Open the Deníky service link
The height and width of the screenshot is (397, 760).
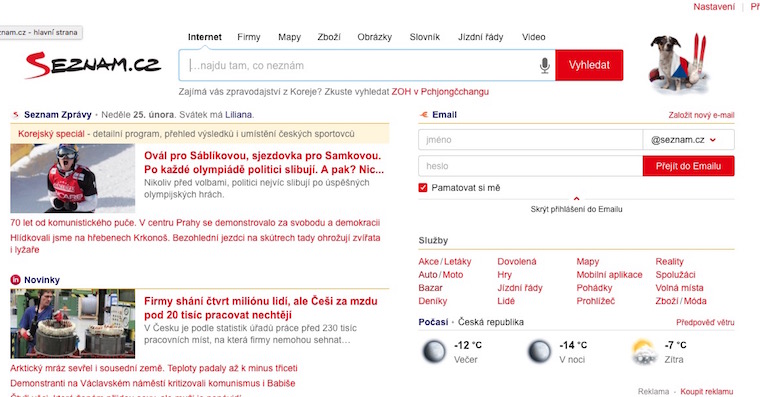(x=432, y=301)
